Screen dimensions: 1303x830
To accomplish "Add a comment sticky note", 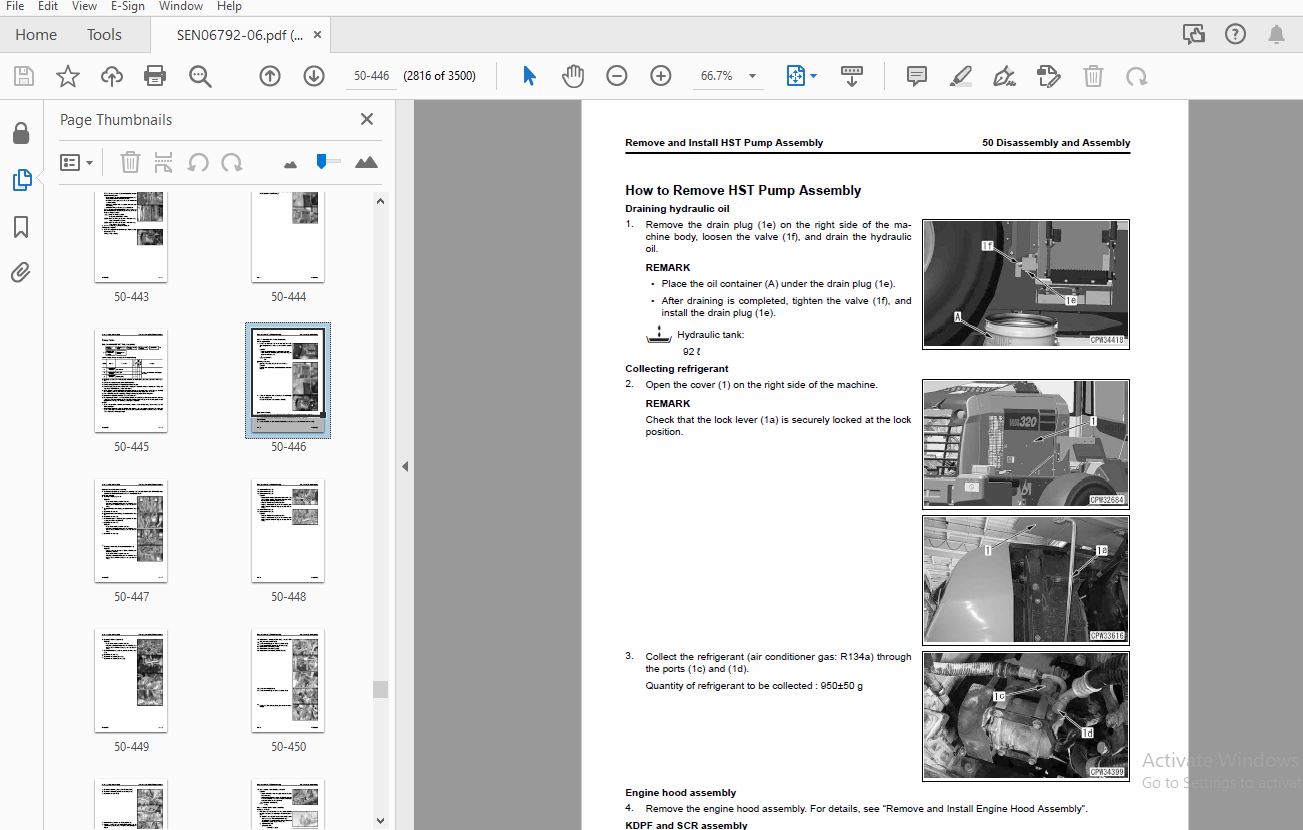I will (x=916, y=76).
